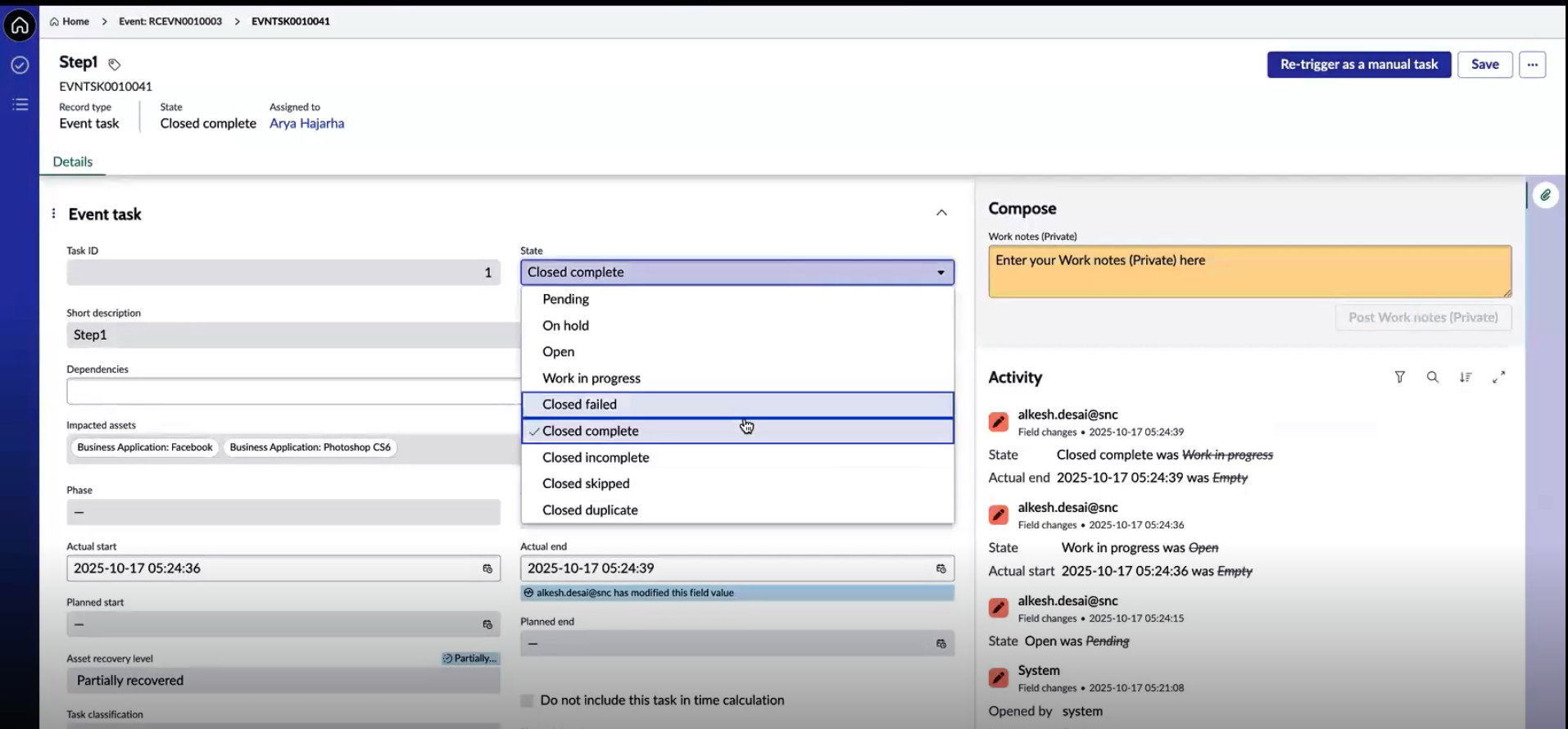Open the Planned start calendar picker
The height and width of the screenshot is (729, 1568).
pos(487,624)
